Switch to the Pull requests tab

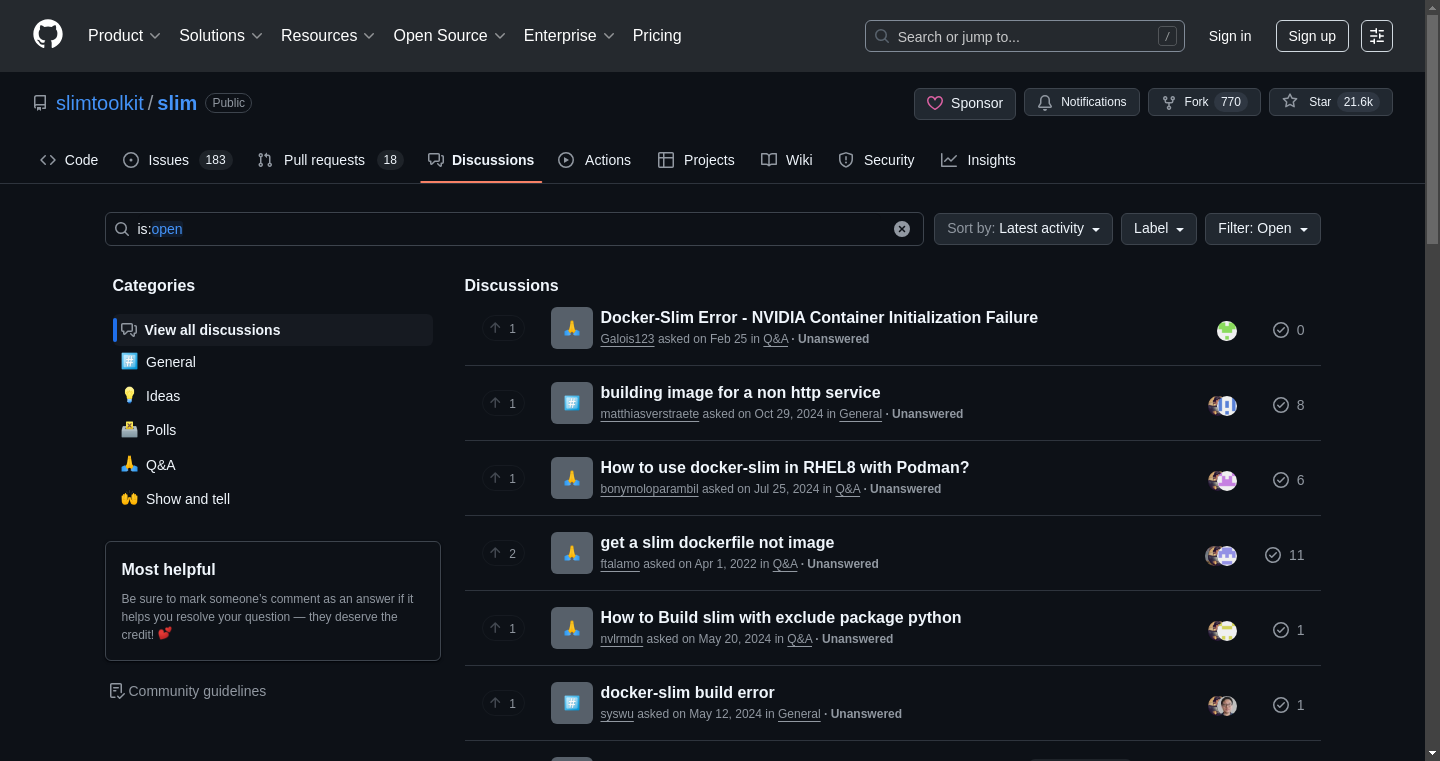[329, 160]
